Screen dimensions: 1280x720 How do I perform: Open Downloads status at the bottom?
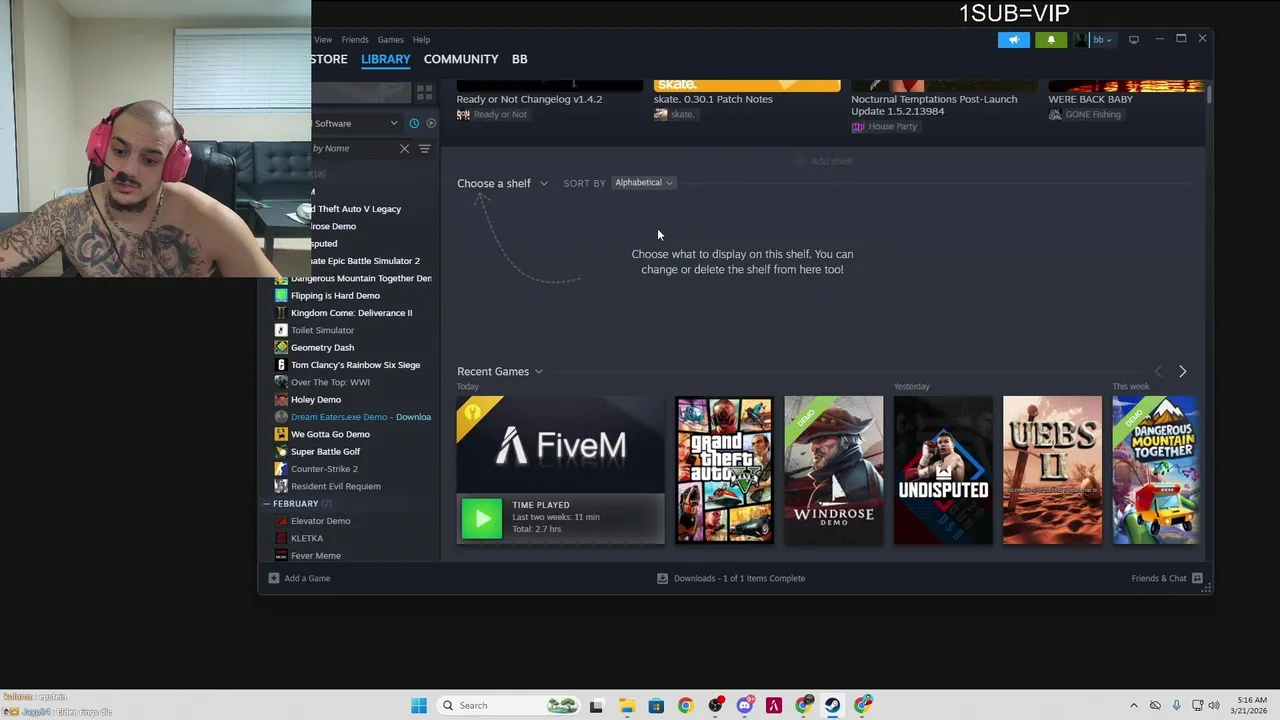coord(731,578)
